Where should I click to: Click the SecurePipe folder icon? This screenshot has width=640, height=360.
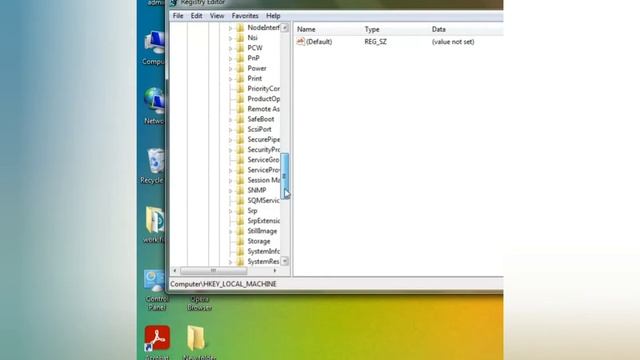coord(240,140)
